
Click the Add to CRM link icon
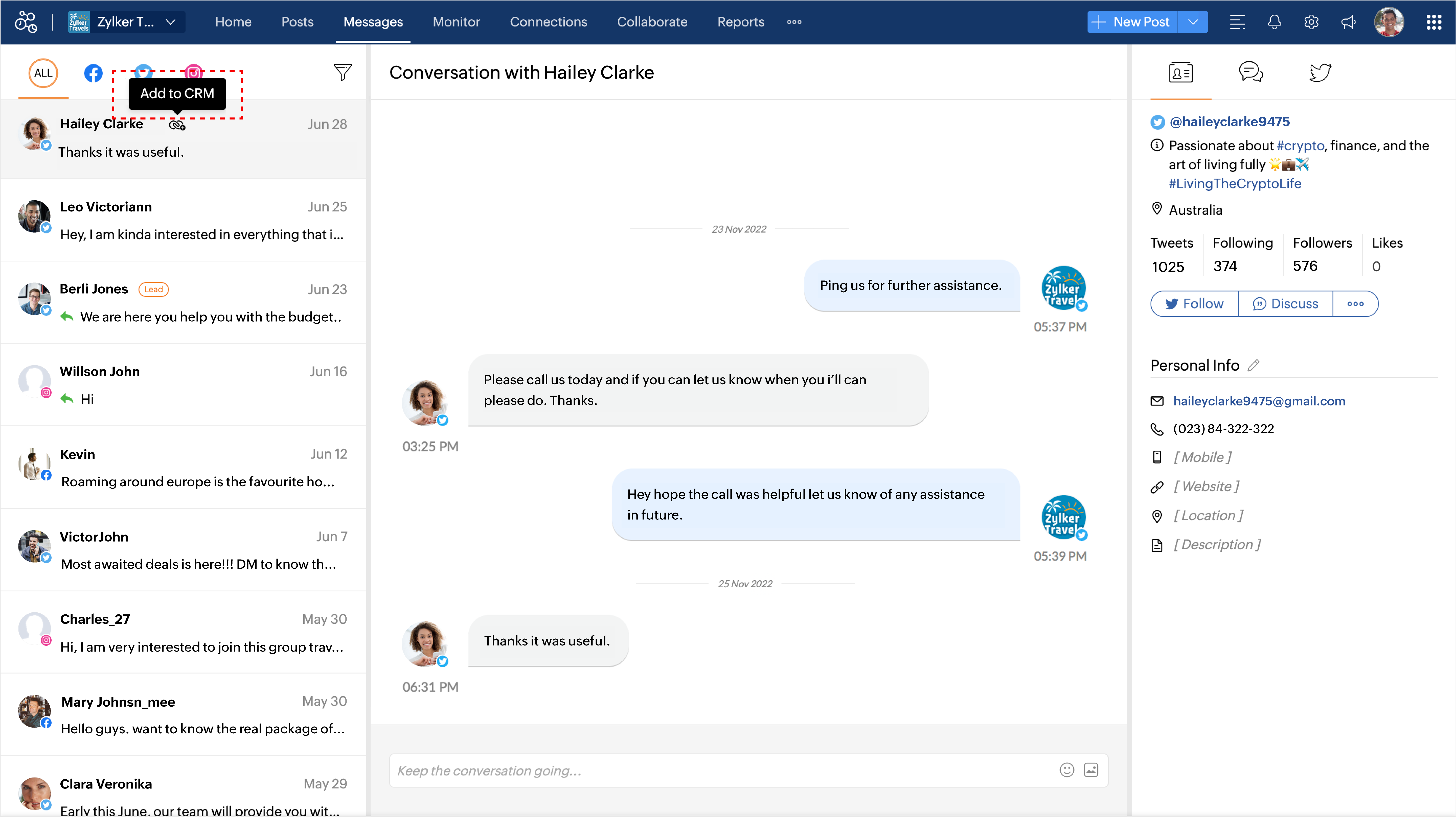tap(177, 125)
